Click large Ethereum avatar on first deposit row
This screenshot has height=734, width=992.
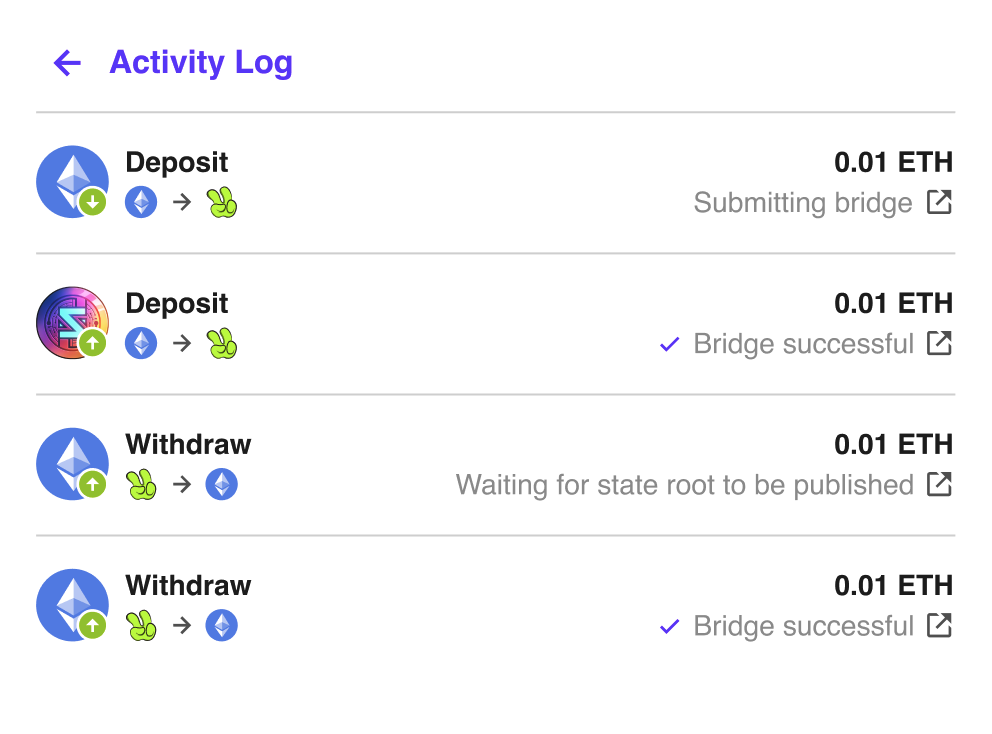(72, 182)
